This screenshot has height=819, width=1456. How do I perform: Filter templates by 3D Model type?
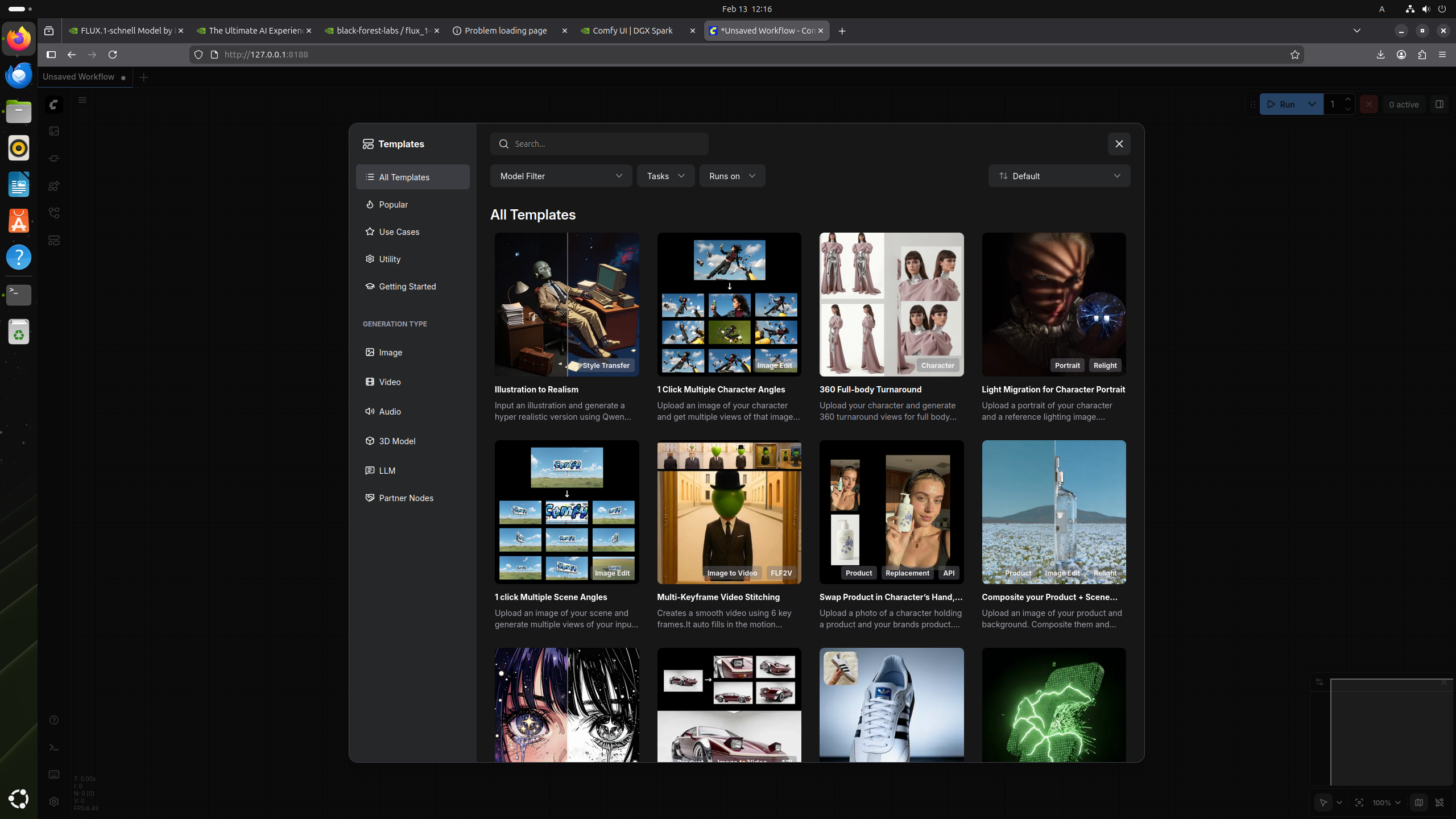[396, 441]
